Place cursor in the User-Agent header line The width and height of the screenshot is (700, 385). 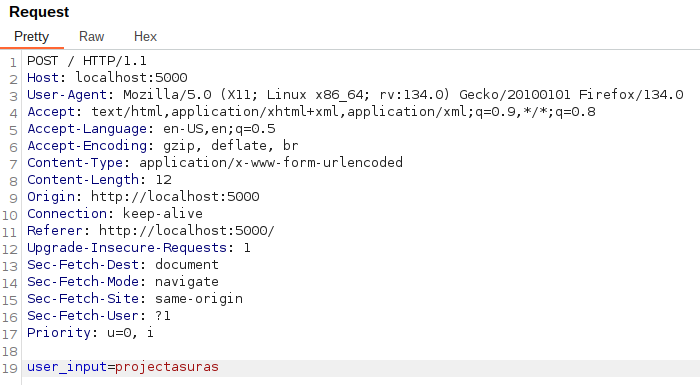point(355,95)
